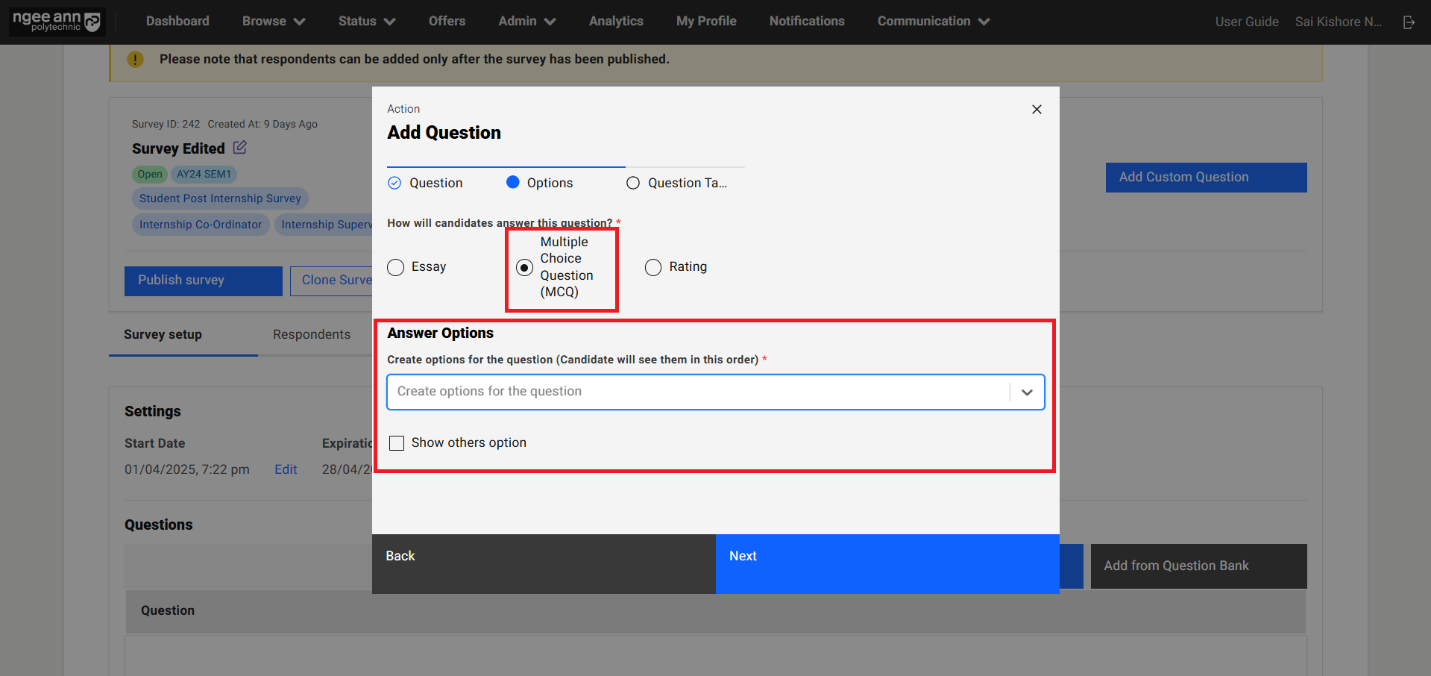Image resolution: width=1431 pixels, height=676 pixels.
Task: Click the completed Question step checkmark
Action: coord(394,183)
